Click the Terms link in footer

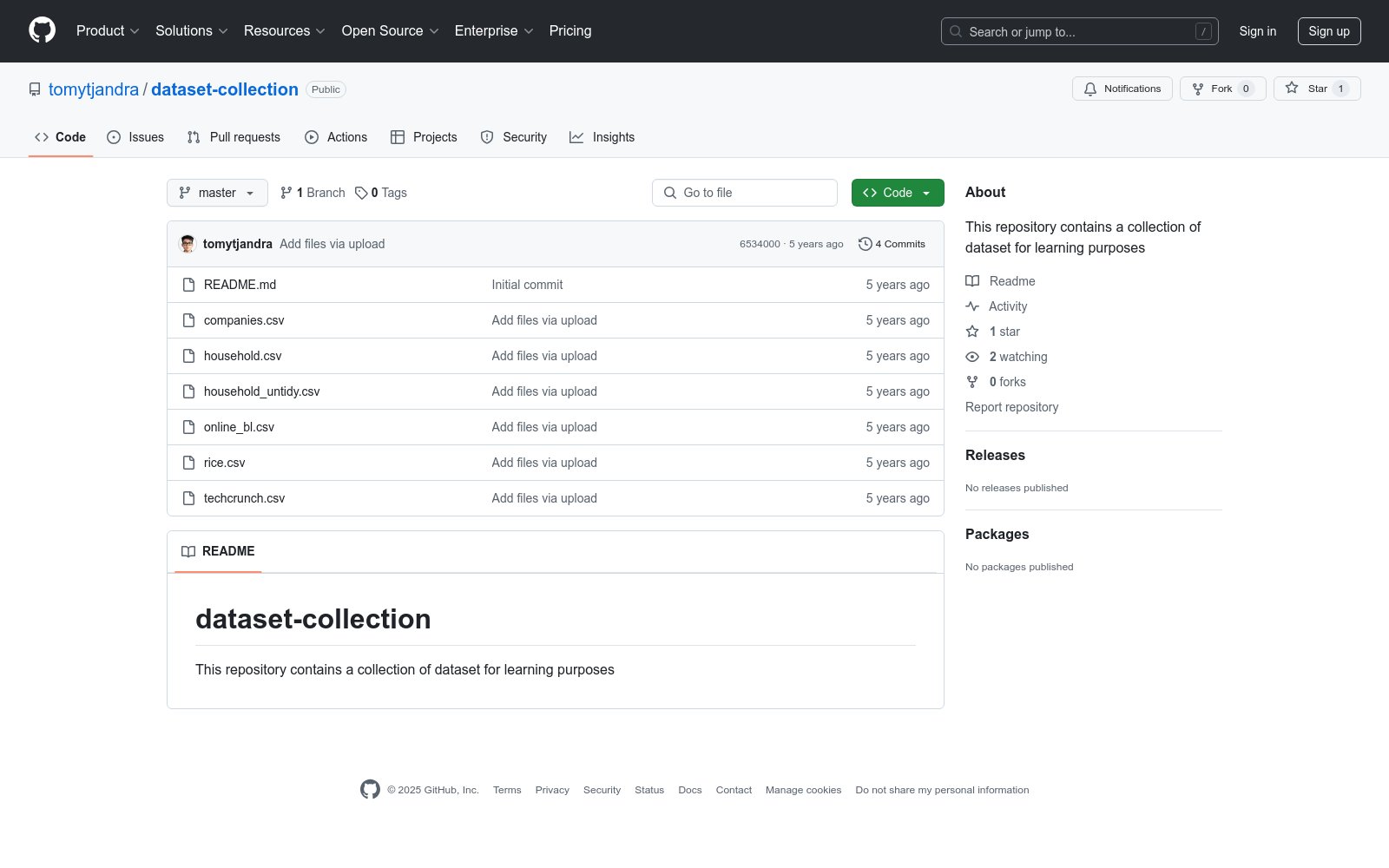point(507,790)
